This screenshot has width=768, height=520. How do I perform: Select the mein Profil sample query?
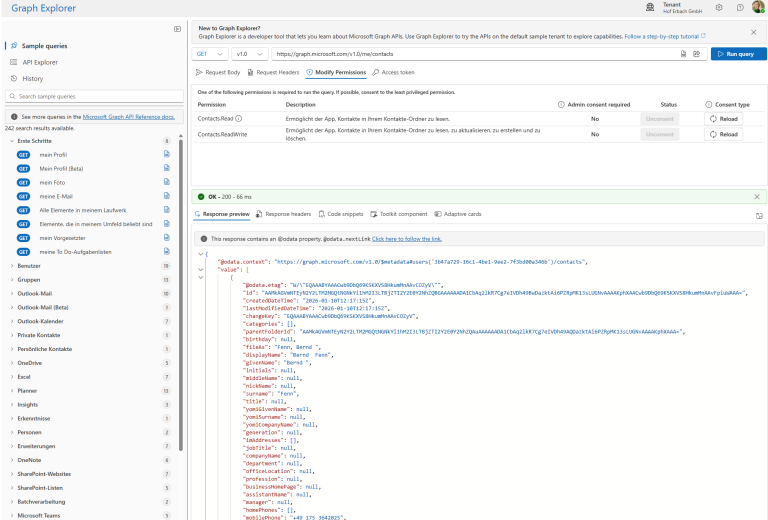[53, 155]
